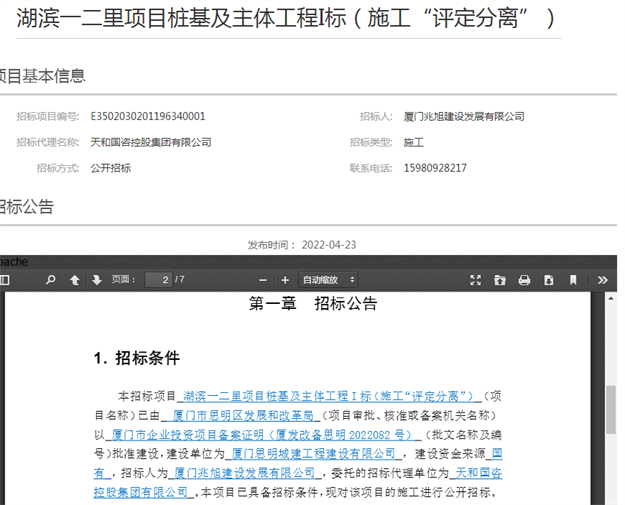This screenshot has width=625, height=505.
Task: Switch PDF to presentation fullscreen mode
Action: click(475, 280)
